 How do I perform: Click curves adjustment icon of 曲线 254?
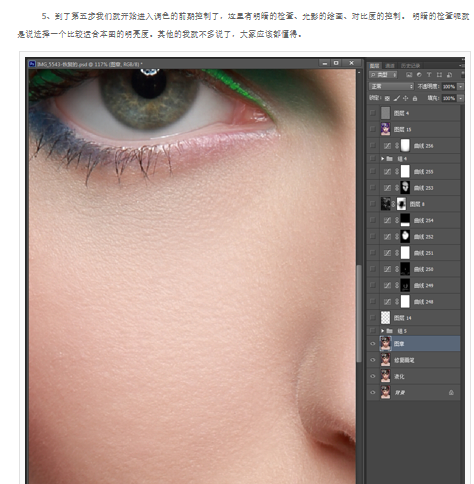point(387,220)
